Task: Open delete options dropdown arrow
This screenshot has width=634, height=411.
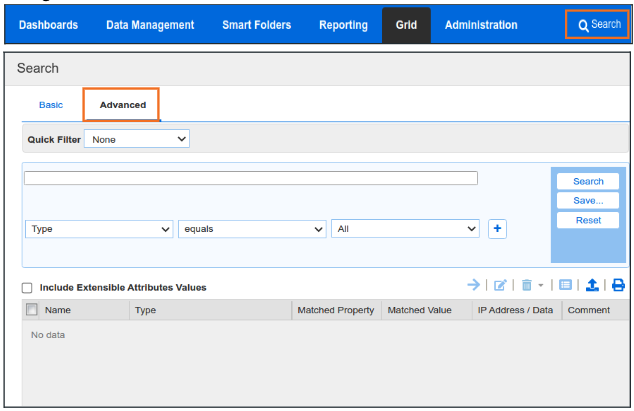Action: (x=540, y=286)
